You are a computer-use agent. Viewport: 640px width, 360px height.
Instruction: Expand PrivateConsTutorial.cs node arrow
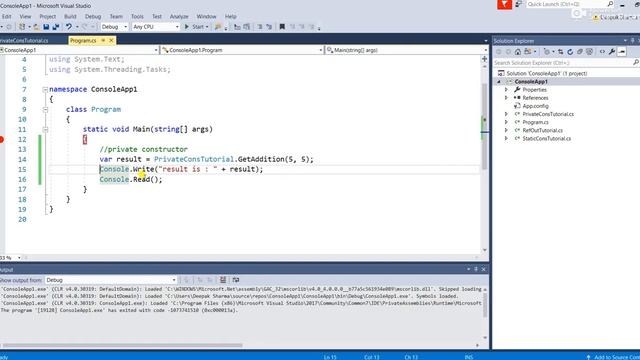[x=506, y=114]
